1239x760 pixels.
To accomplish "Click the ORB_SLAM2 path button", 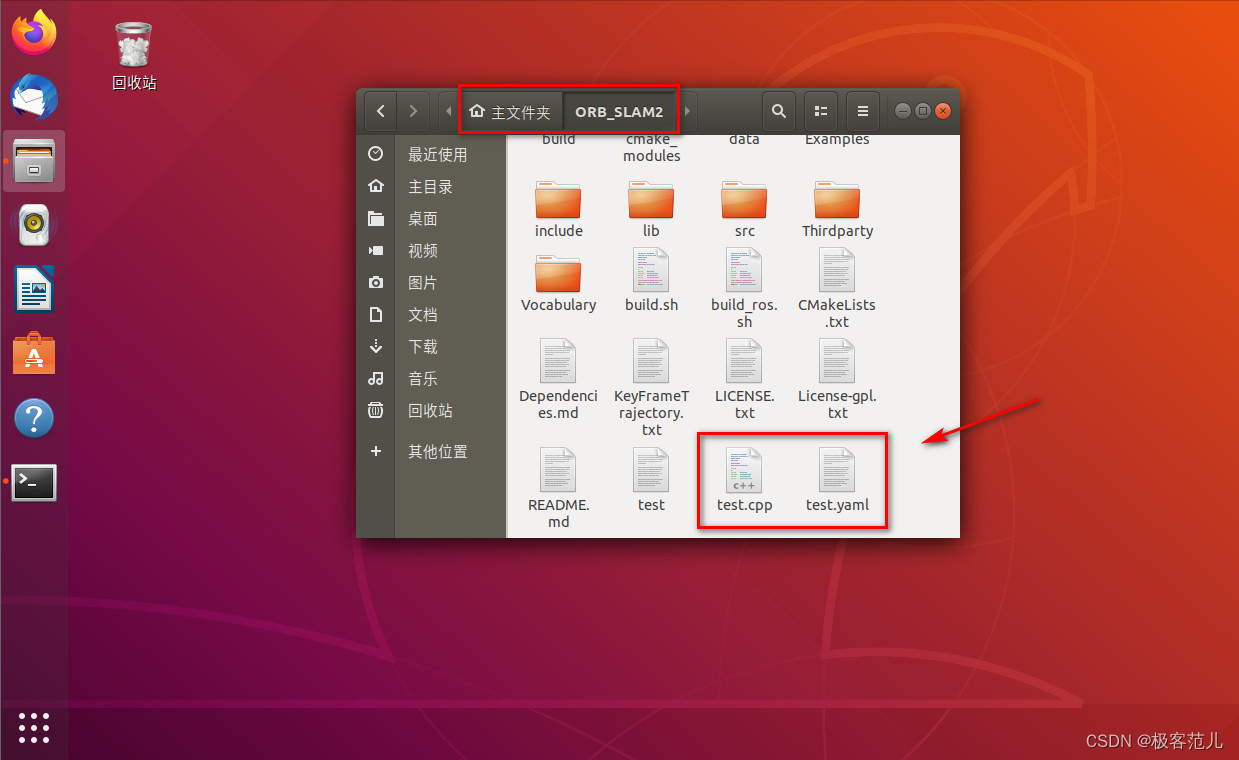I will 619,112.
